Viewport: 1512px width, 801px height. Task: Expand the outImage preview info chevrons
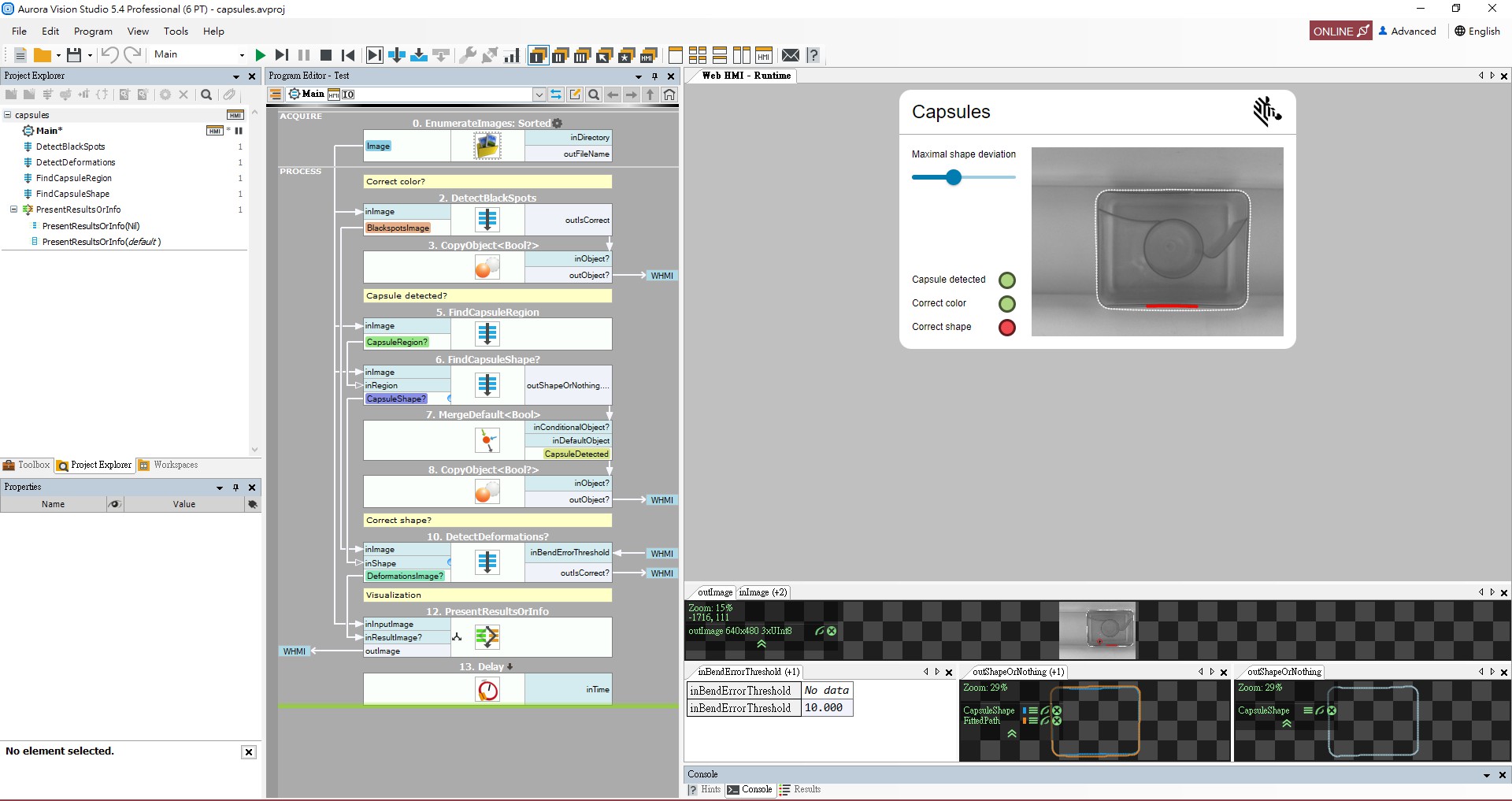pos(762,644)
